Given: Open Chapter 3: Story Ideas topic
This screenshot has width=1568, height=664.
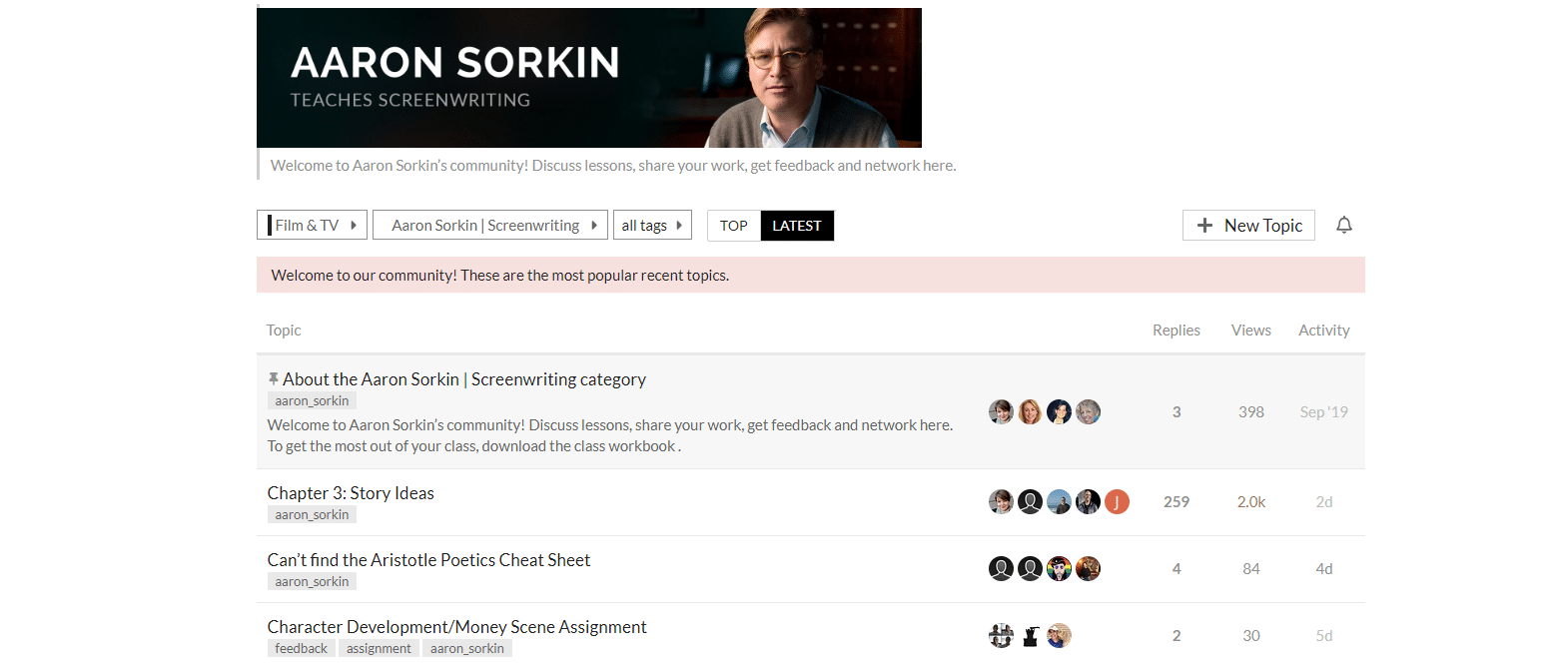Looking at the screenshot, I should (351, 493).
